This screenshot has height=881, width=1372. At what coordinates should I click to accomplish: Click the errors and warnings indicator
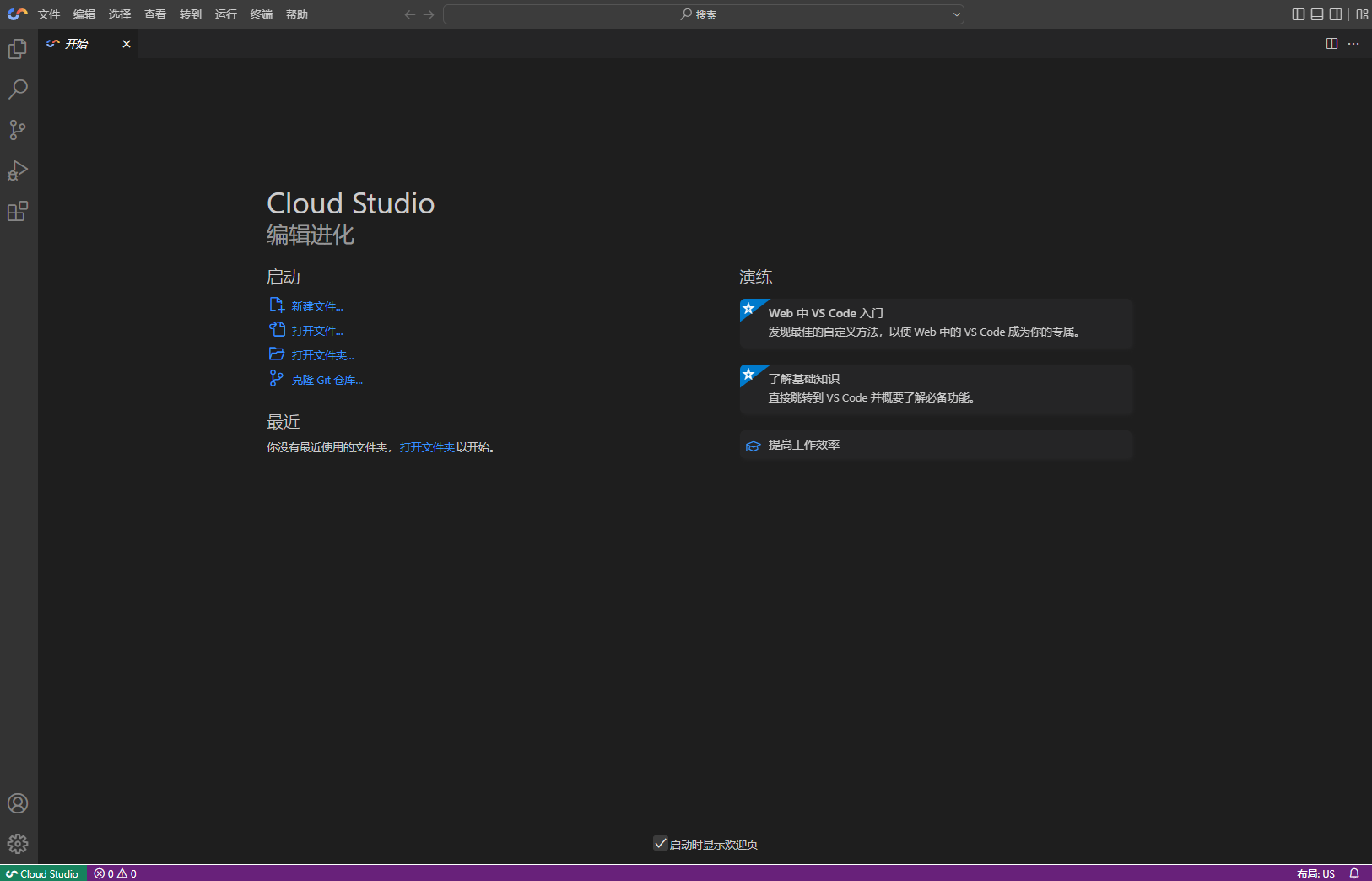click(116, 873)
